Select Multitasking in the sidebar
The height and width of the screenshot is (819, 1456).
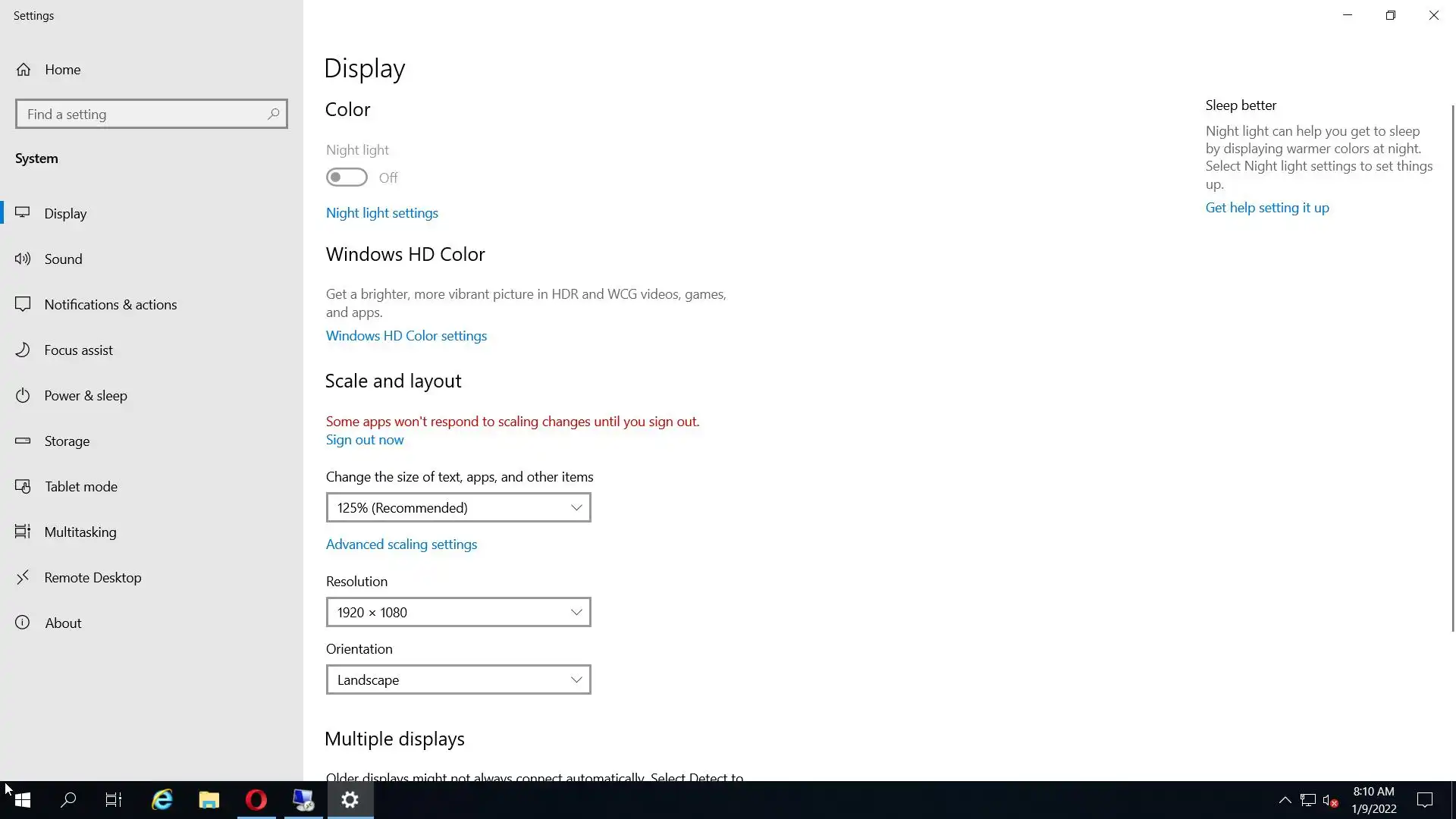[80, 532]
